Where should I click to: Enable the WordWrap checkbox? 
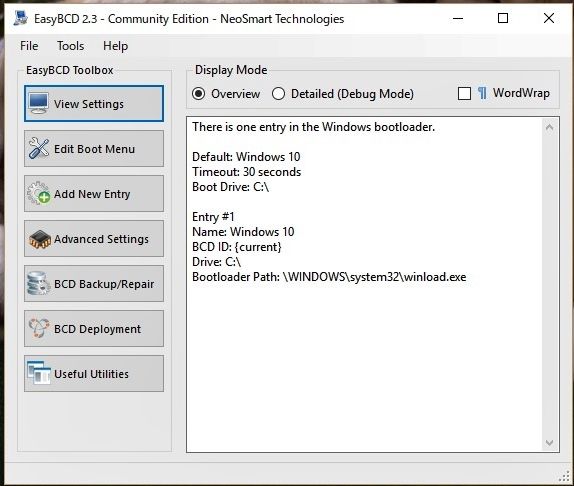tap(464, 94)
